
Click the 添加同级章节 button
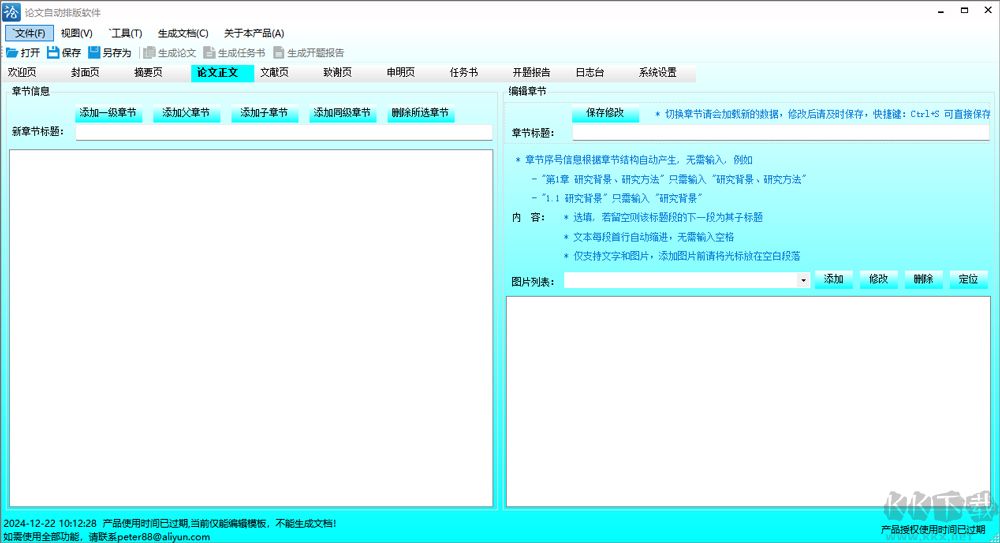click(342, 113)
